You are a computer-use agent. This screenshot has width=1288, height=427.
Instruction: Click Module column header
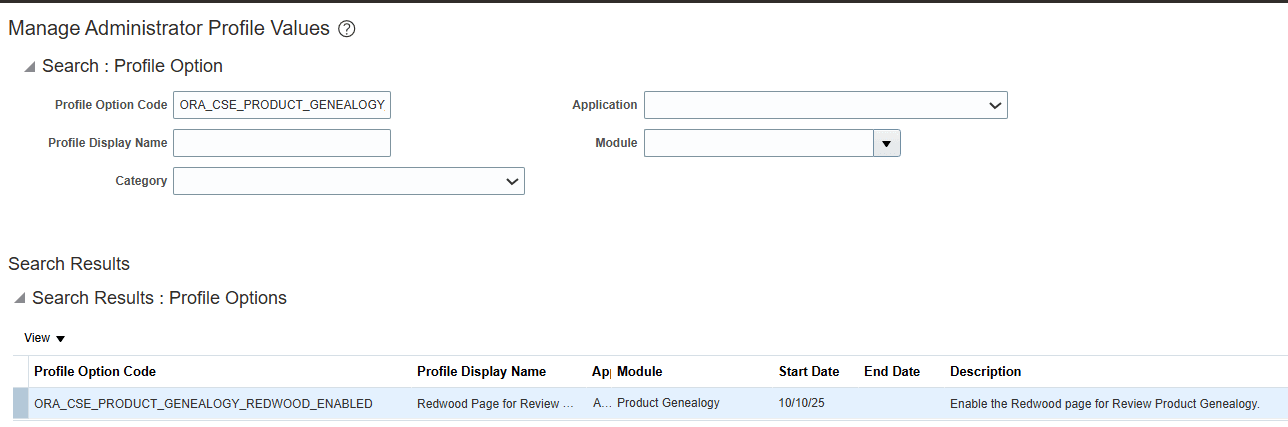(640, 371)
